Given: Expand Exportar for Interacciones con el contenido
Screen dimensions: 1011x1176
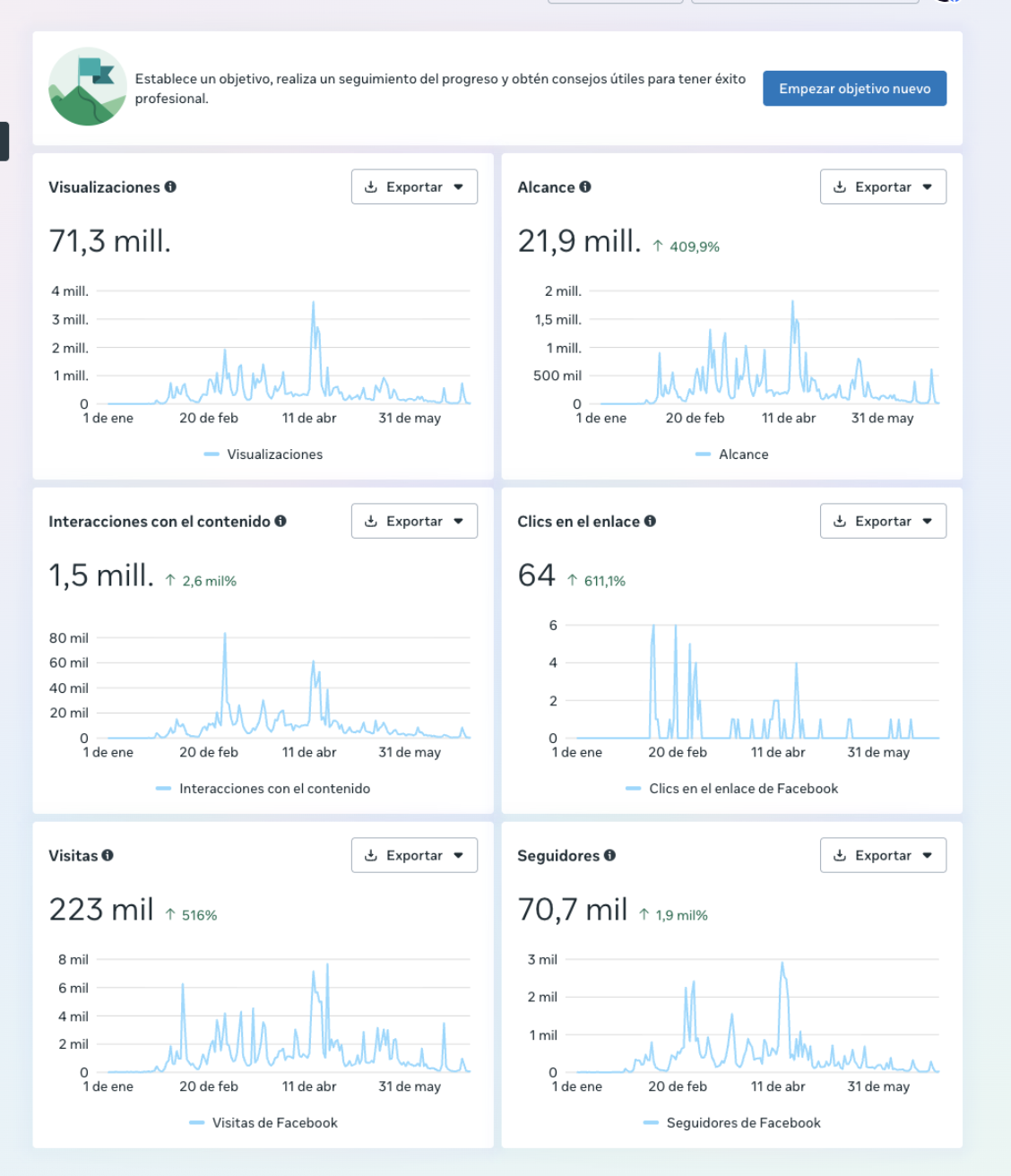Looking at the screenshot, I should 414,522.
